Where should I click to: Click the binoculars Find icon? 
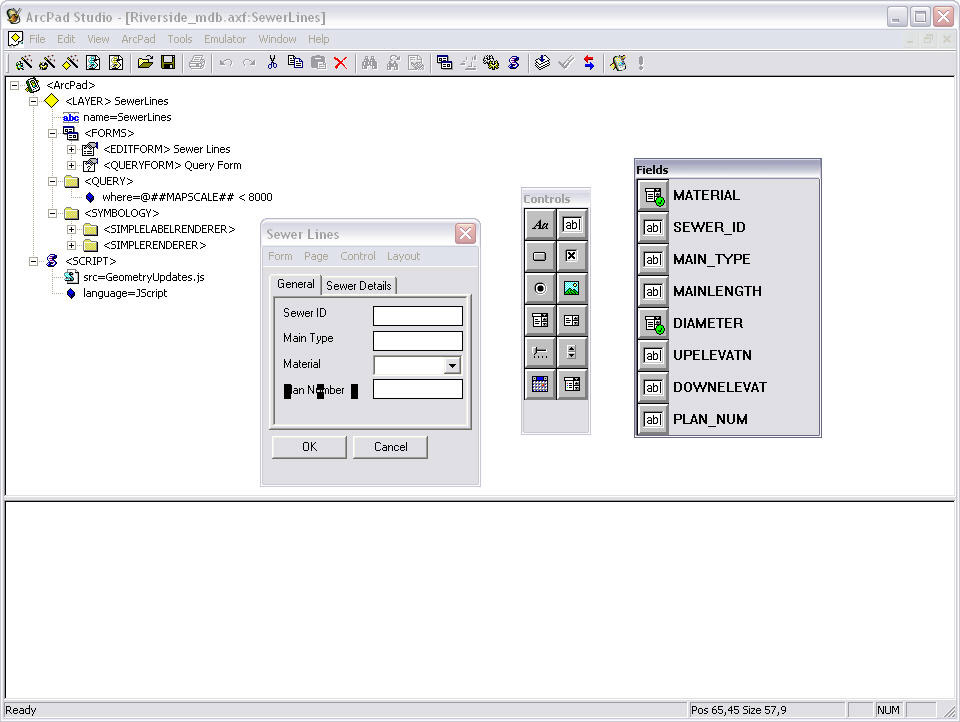369,62
